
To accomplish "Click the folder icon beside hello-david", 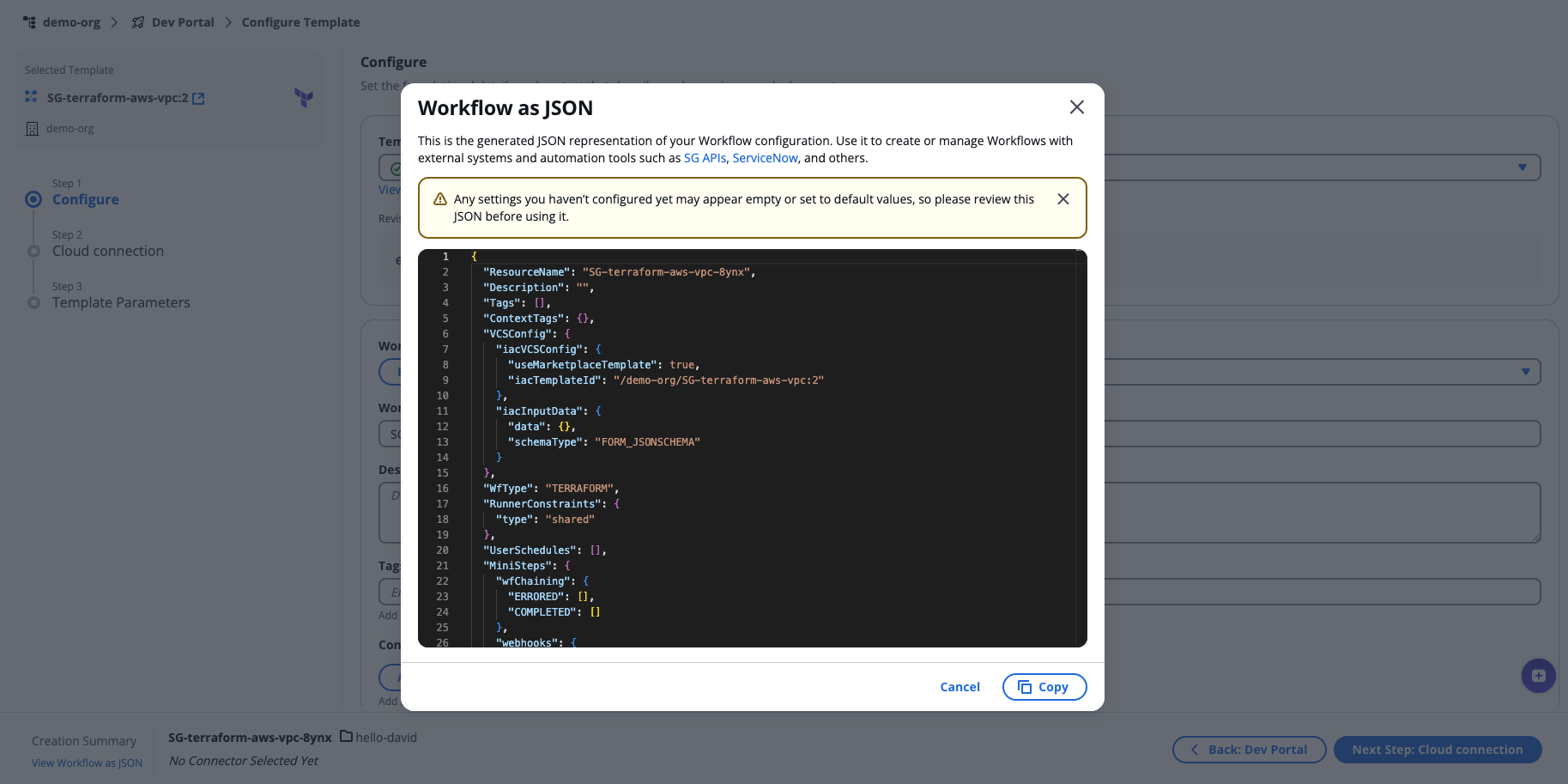I will pos(347,736).
